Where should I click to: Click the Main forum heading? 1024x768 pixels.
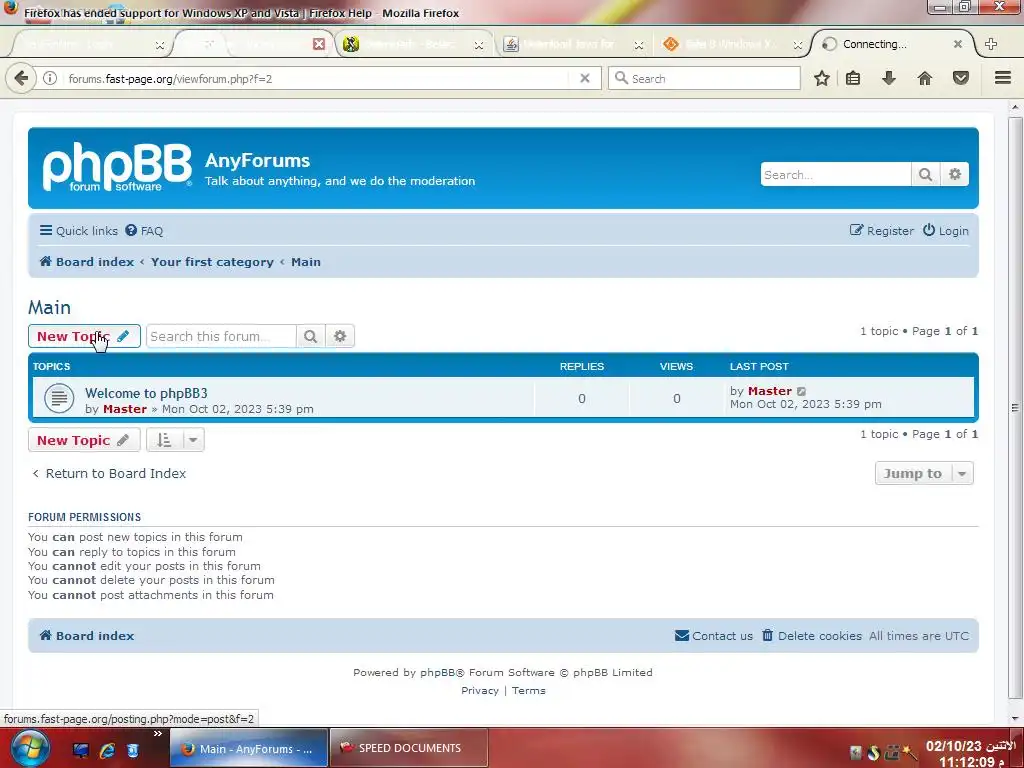point(49,307)
